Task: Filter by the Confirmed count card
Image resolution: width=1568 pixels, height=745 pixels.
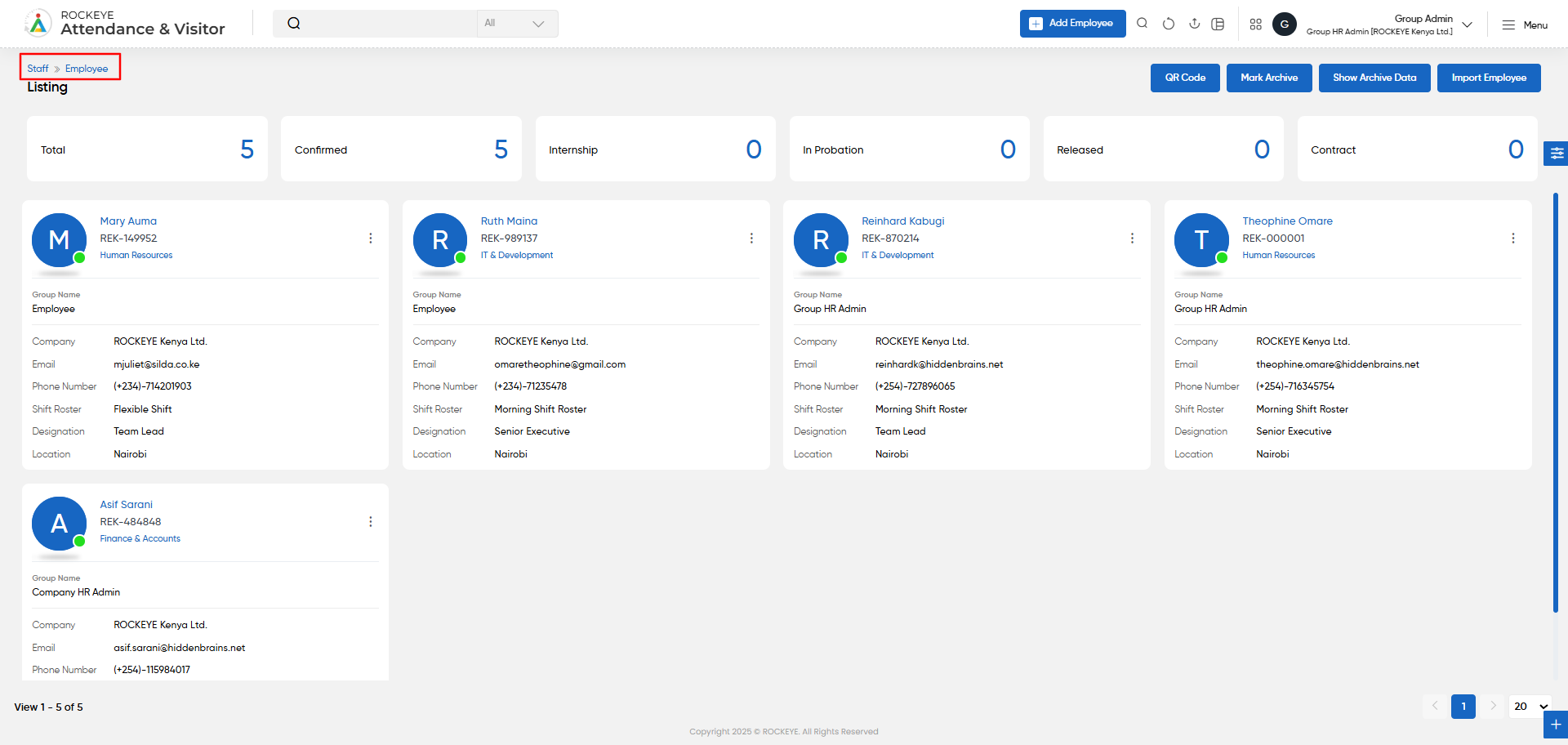Action: click(401, 149)
